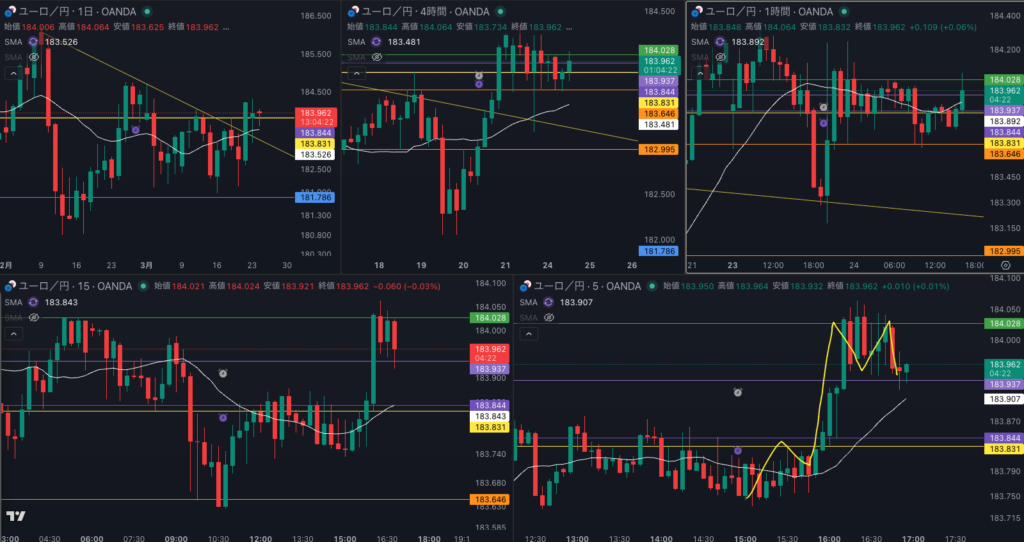
Task: Collapse indicator legend in 15-minute chart
Action: pyautogui.click(x=13, y=334)
